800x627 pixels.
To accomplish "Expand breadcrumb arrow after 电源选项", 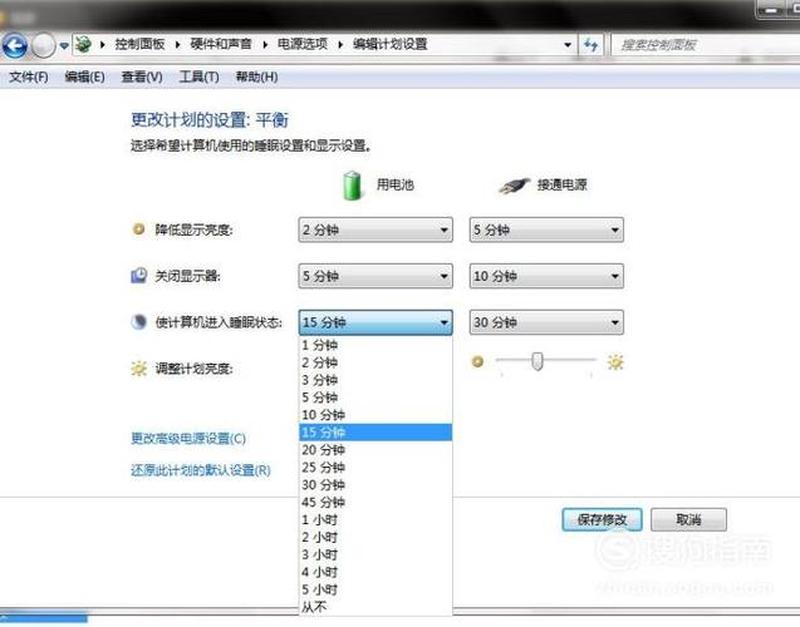I will tap(340, 45).
